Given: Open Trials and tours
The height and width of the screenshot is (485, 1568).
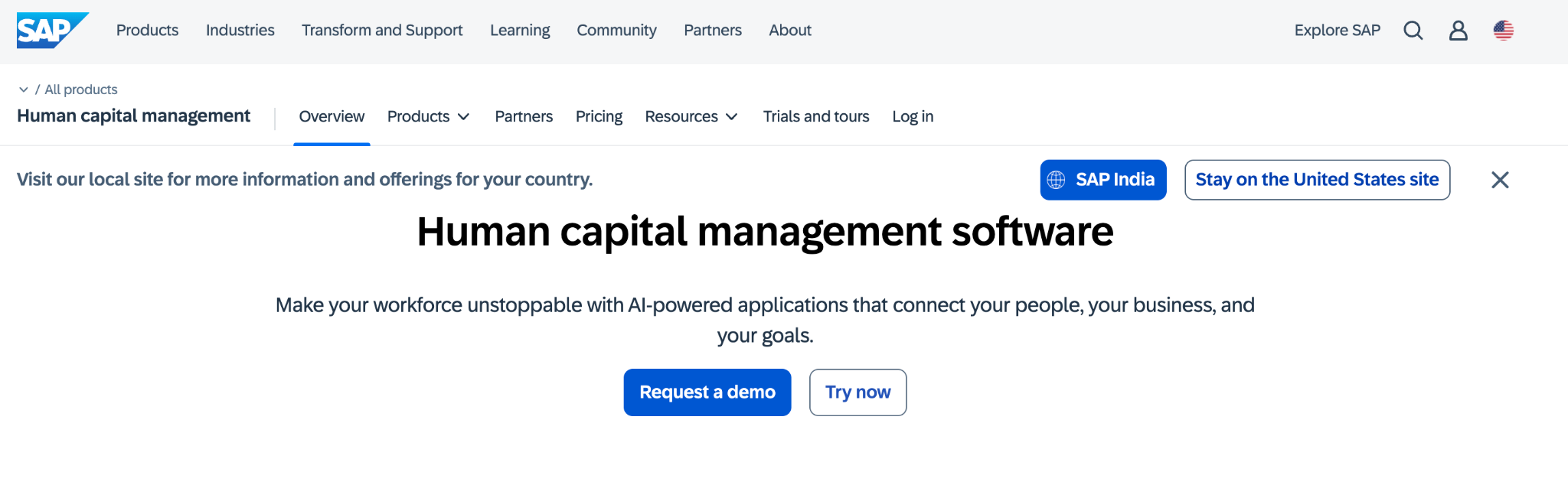Looking at the screenshot, I should click(816, 116).
